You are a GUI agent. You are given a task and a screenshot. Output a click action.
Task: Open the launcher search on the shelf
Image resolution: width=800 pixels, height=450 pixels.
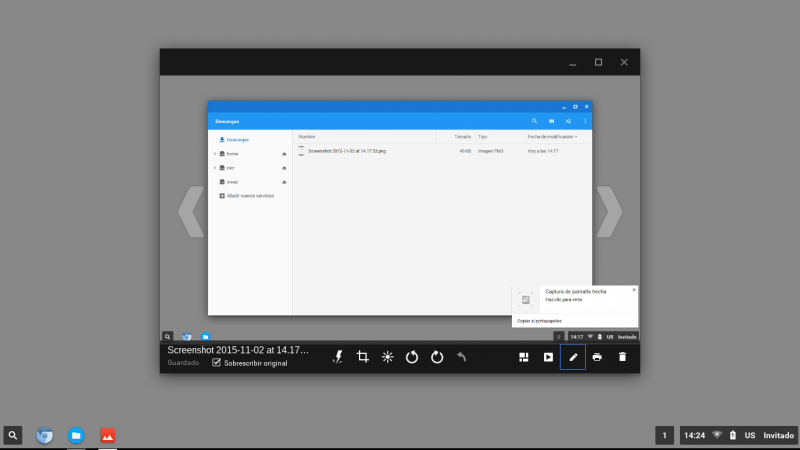[x=13, y=435]
